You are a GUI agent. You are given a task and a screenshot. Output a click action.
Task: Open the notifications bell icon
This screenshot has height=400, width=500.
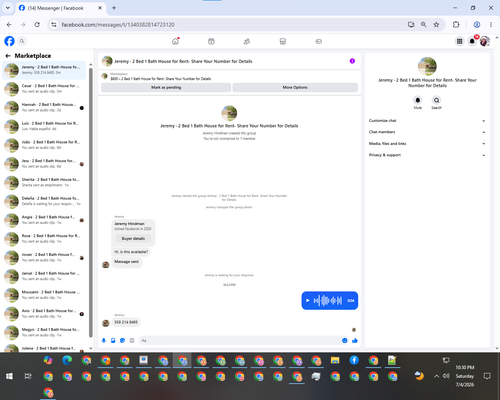coord(472,41)
